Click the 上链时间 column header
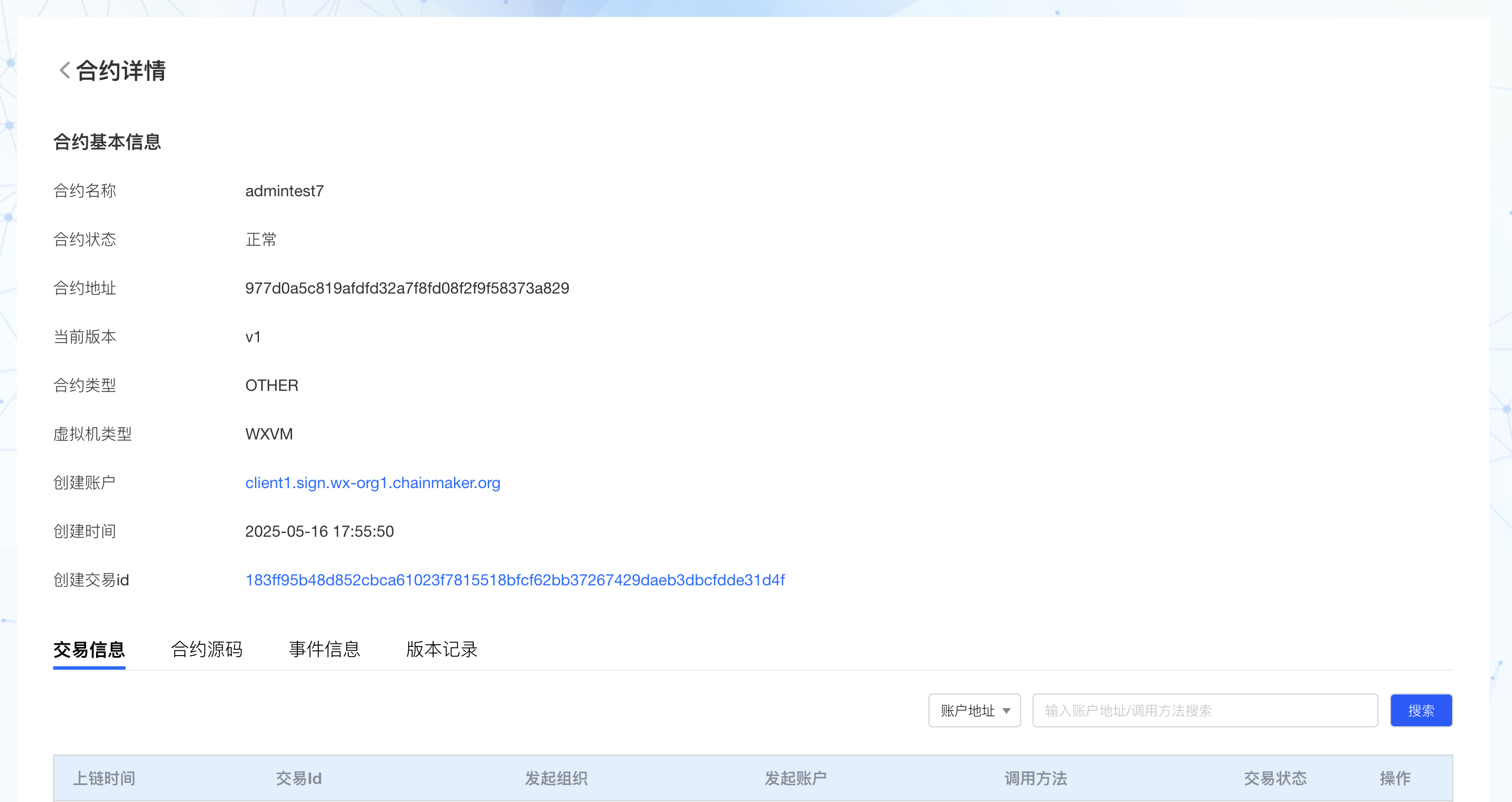Image resolution: width=1512 pixels, height=802 pixels. tap(104, 778)
